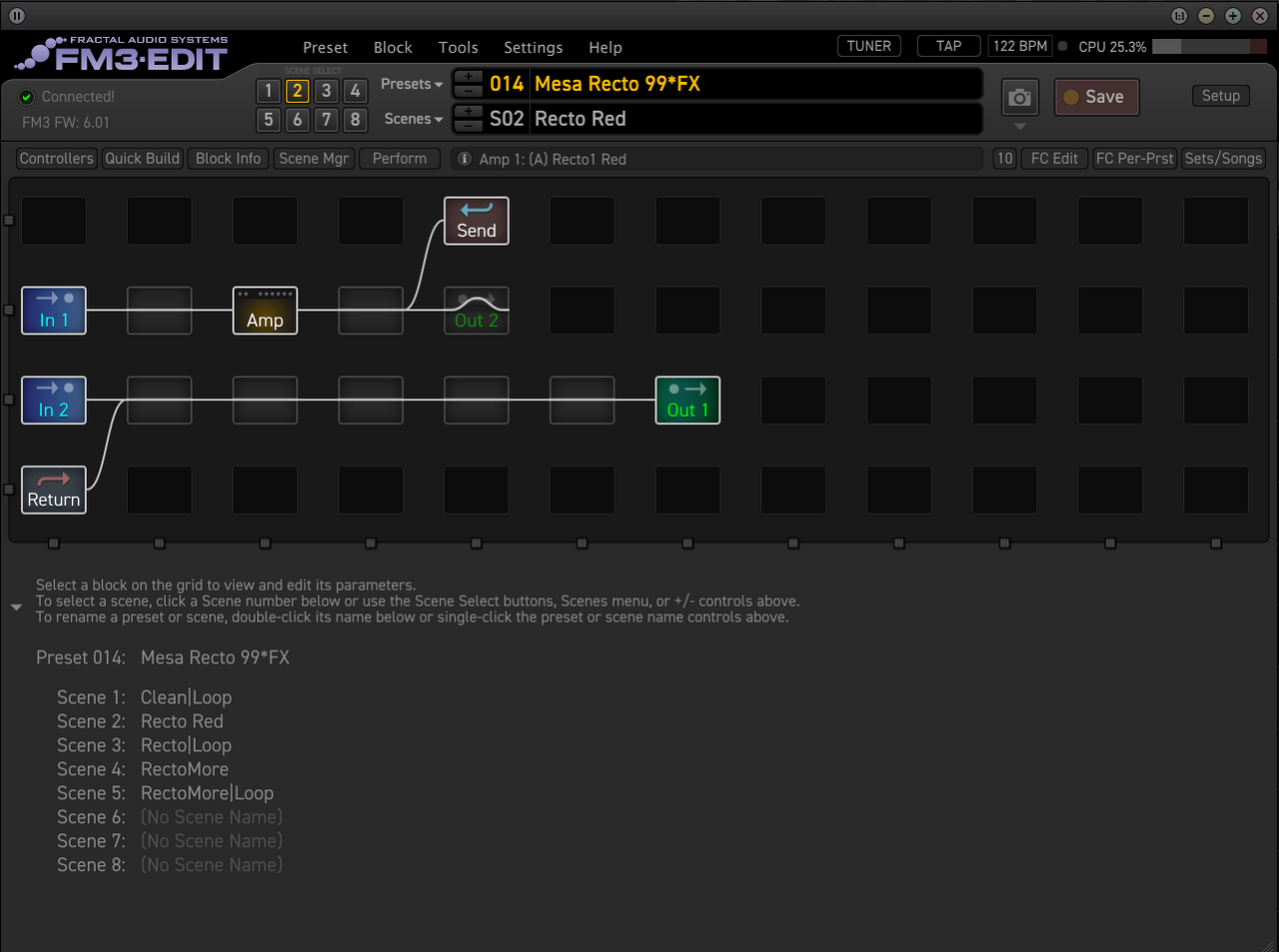Switch to scene 3 button
Screen dimensions: 1279x952
tap(326, 91)
